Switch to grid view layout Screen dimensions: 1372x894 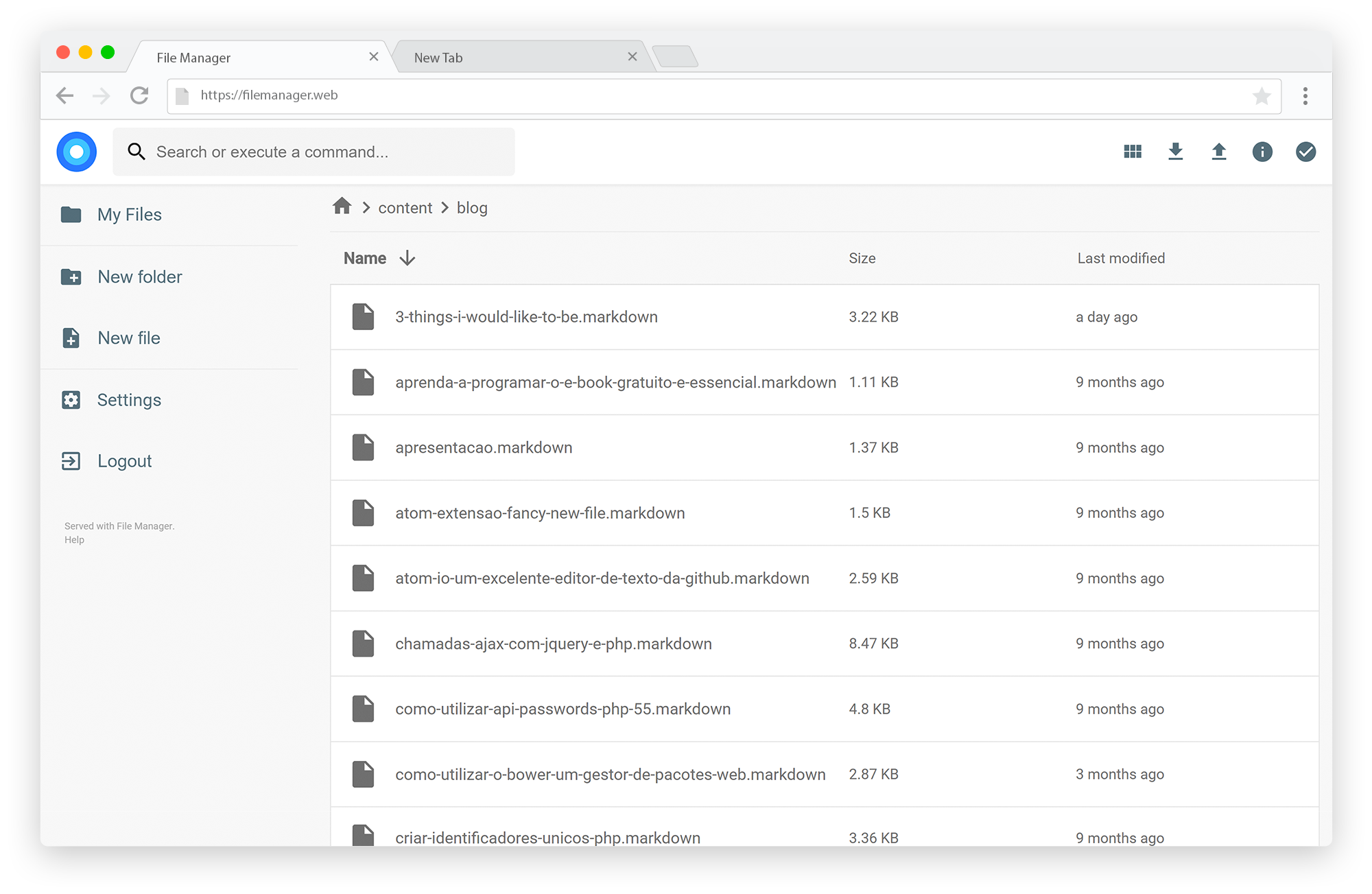[1133, 152]
